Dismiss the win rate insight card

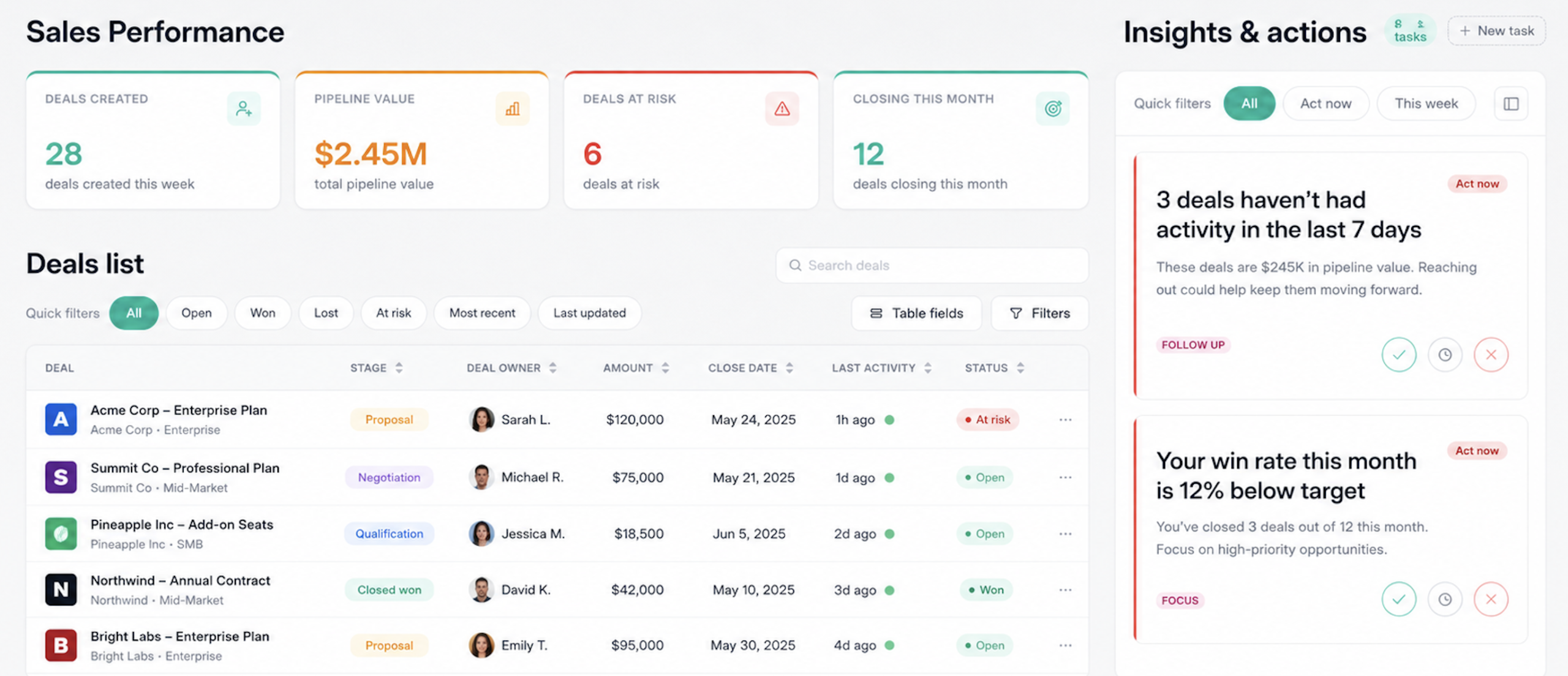1491,599
